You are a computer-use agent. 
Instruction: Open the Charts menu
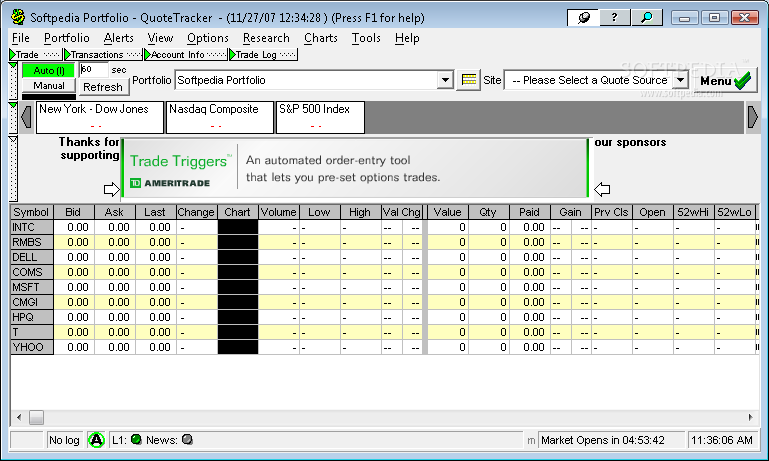pos(321,38)
